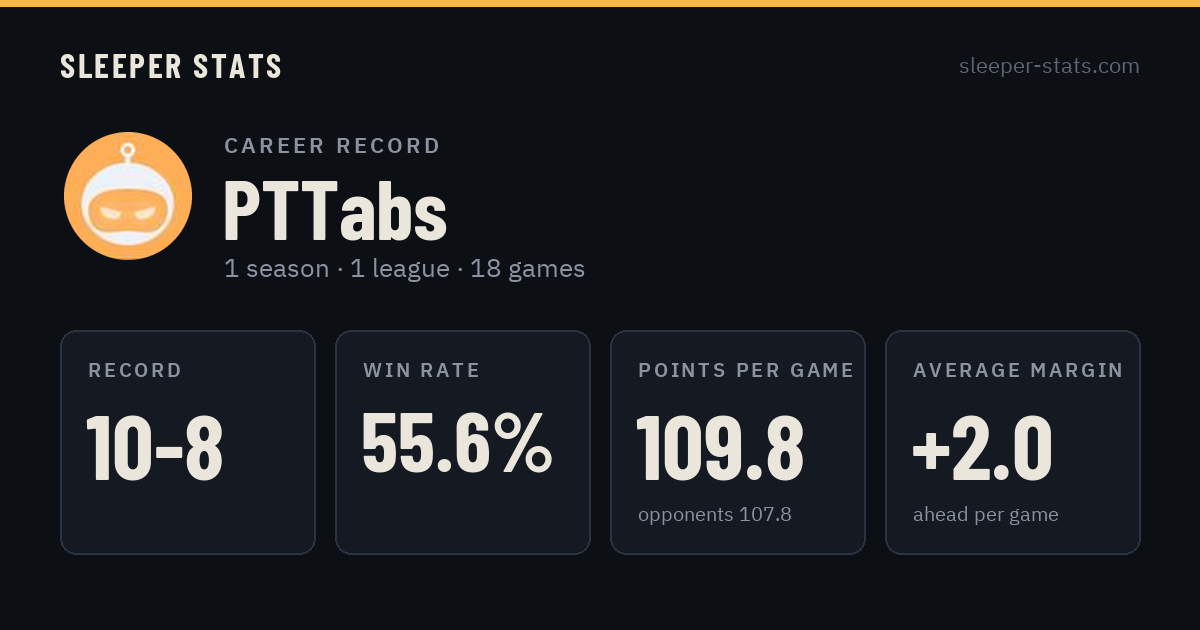
Task: Open the sleeper-stats.com link
Action: pyautogui.click(x=1049, y=66)
